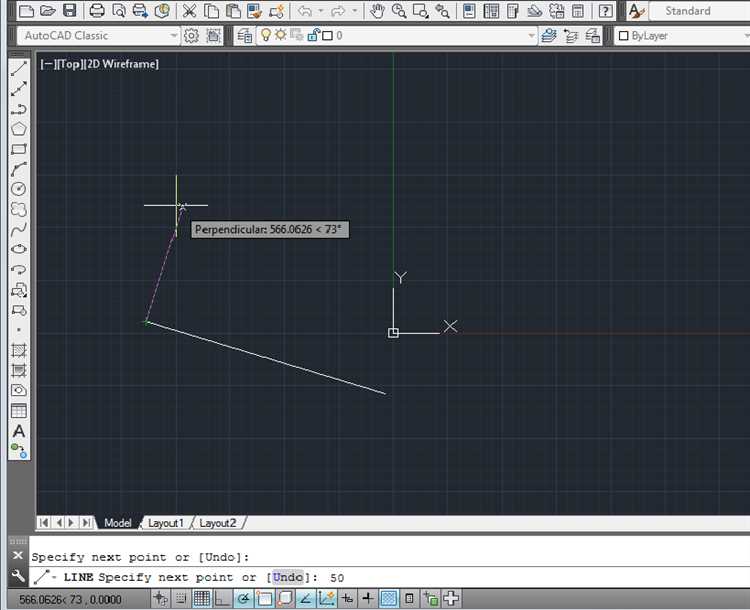750x610 pixels.
Task: Select the Multiline Text tool
Action: pos(19,431)
